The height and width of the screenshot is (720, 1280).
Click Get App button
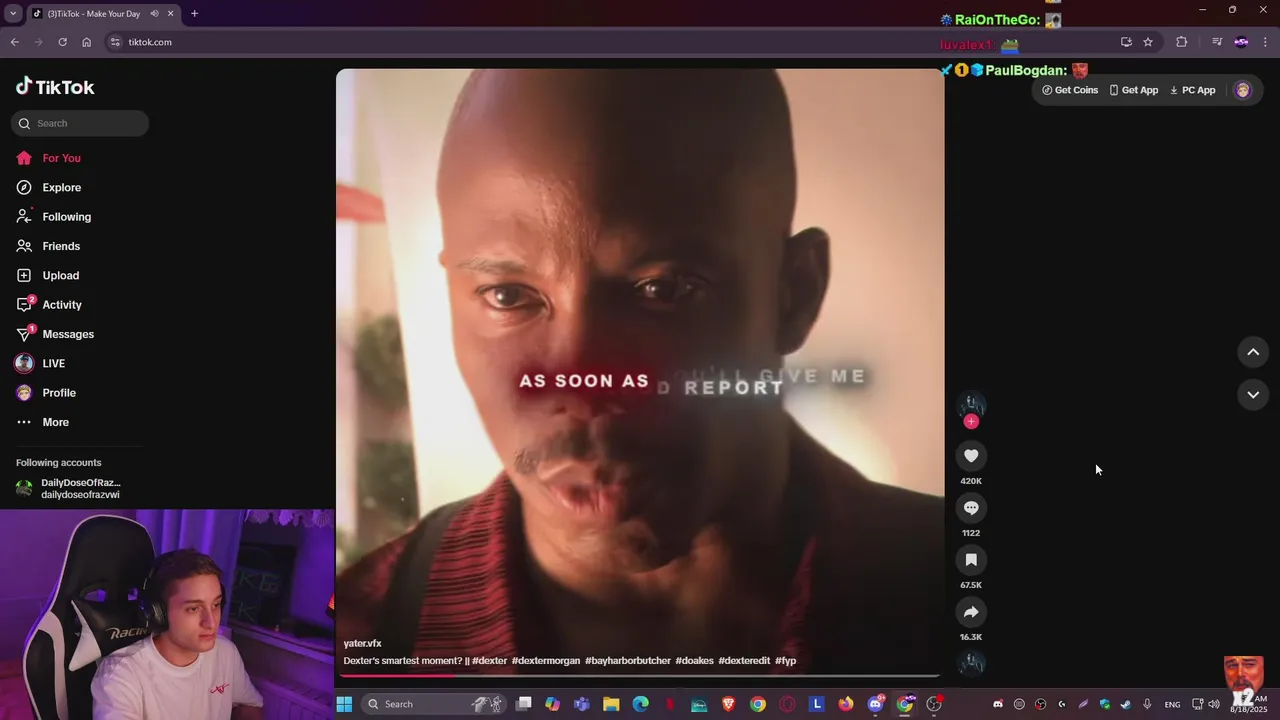[1133, 90]
